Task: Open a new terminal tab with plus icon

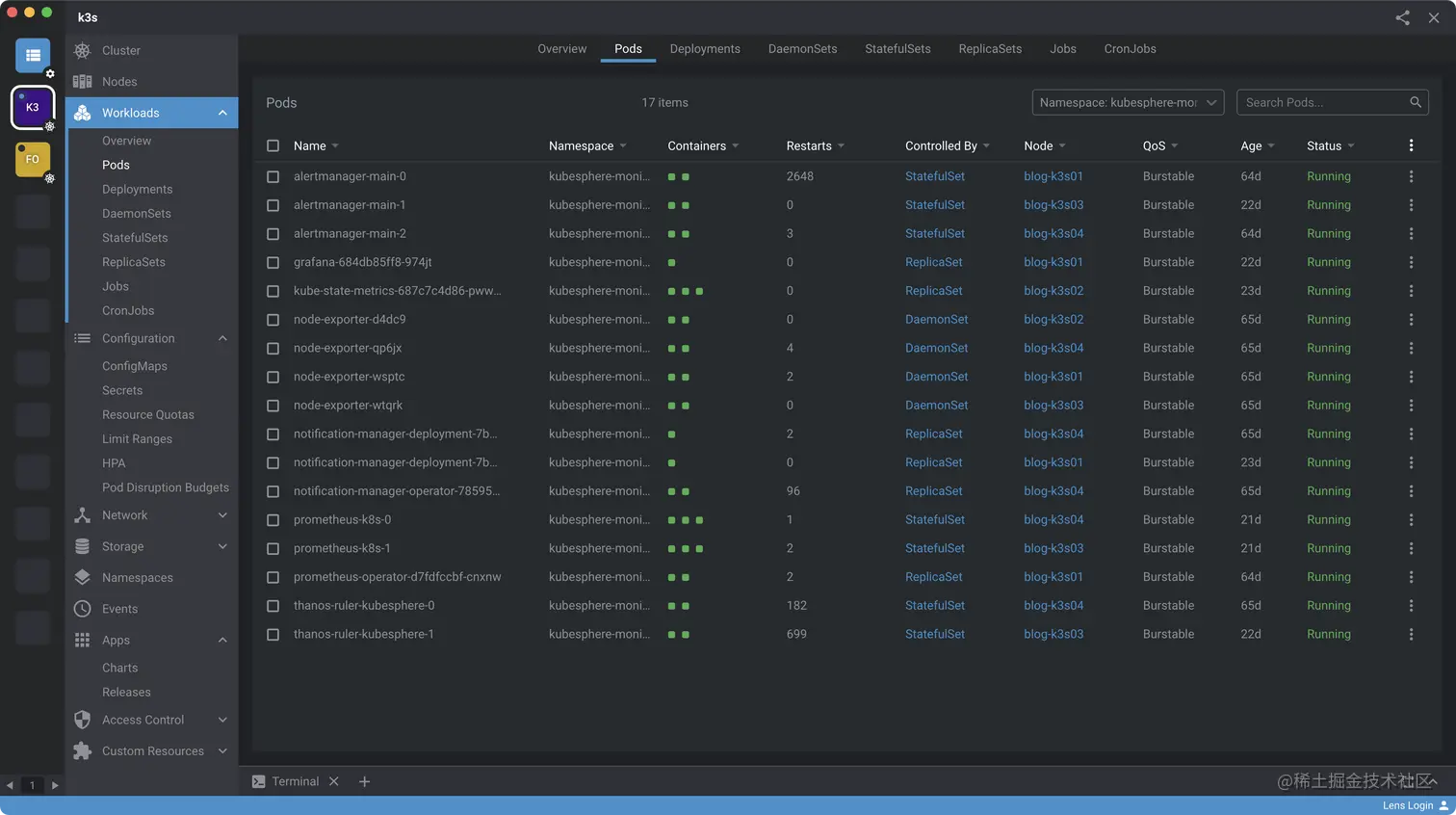Action: 364,781
